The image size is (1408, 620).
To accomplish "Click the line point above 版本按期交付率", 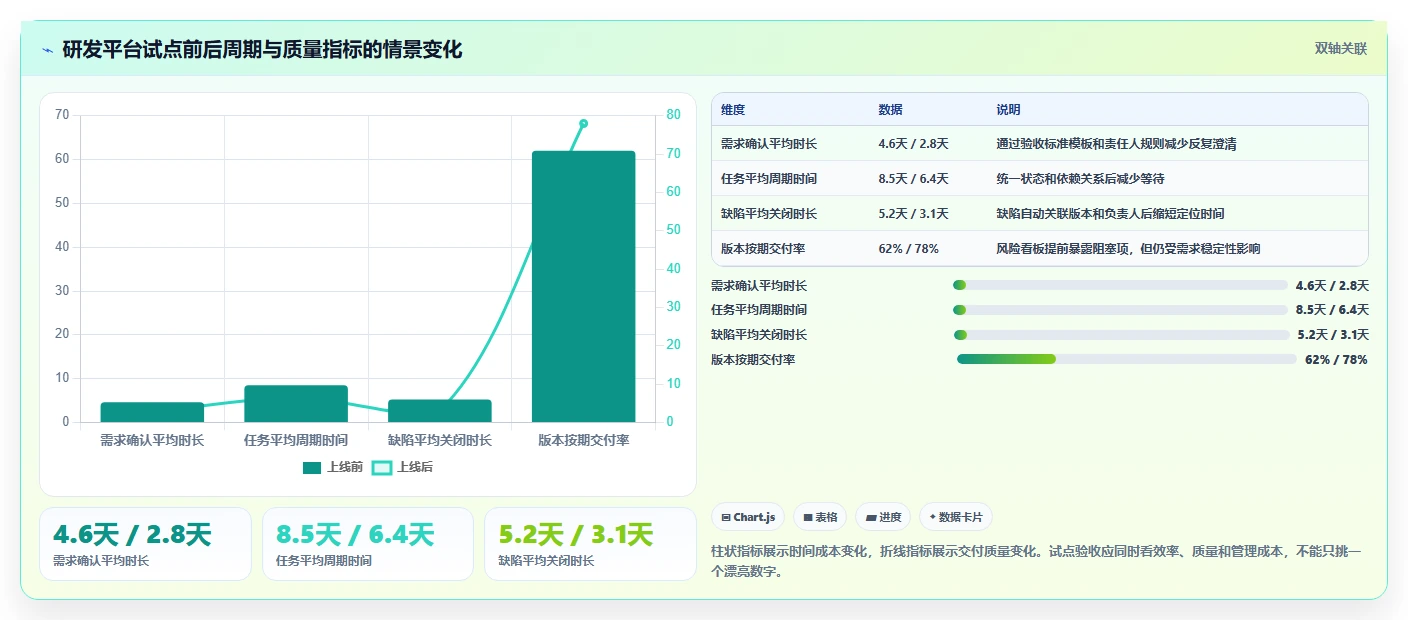I will 583,123.
